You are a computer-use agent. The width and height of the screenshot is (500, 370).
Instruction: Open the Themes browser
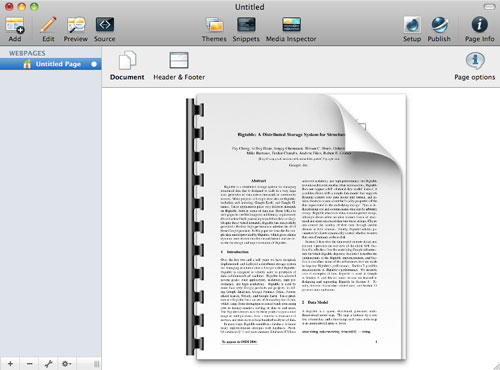click(214, 29)
